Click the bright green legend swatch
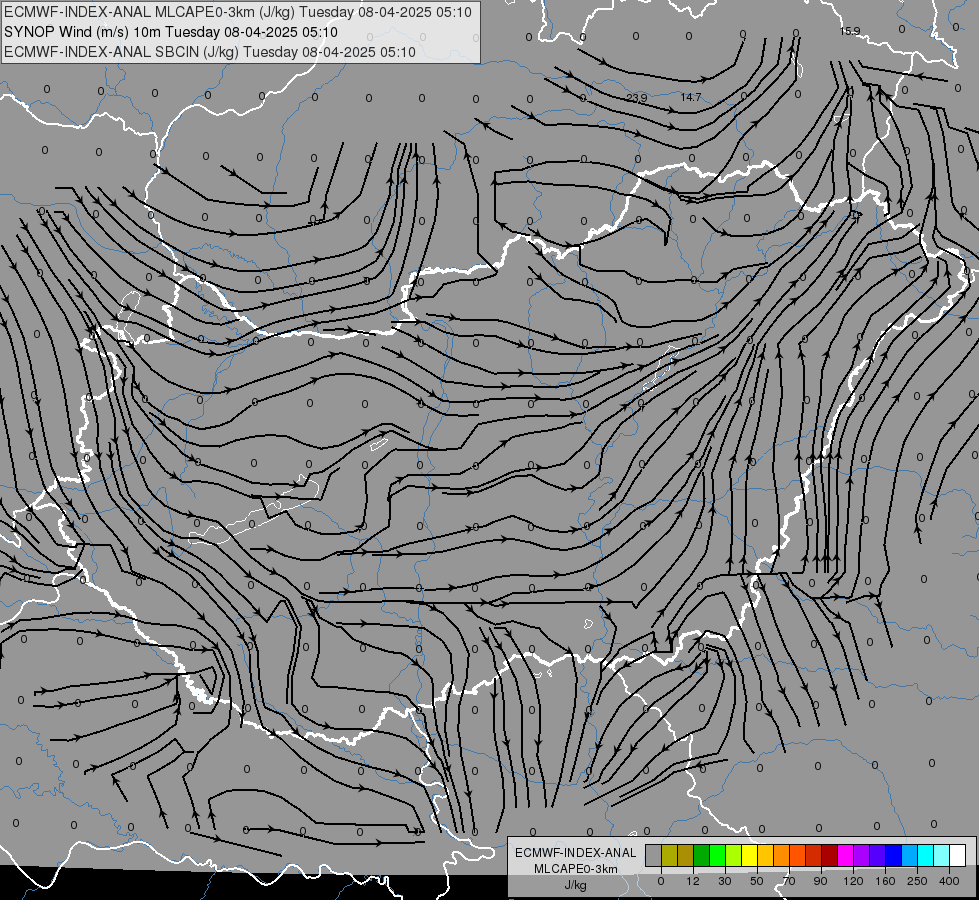Screen dimensions: 979x900 click(x=717, y=855)
